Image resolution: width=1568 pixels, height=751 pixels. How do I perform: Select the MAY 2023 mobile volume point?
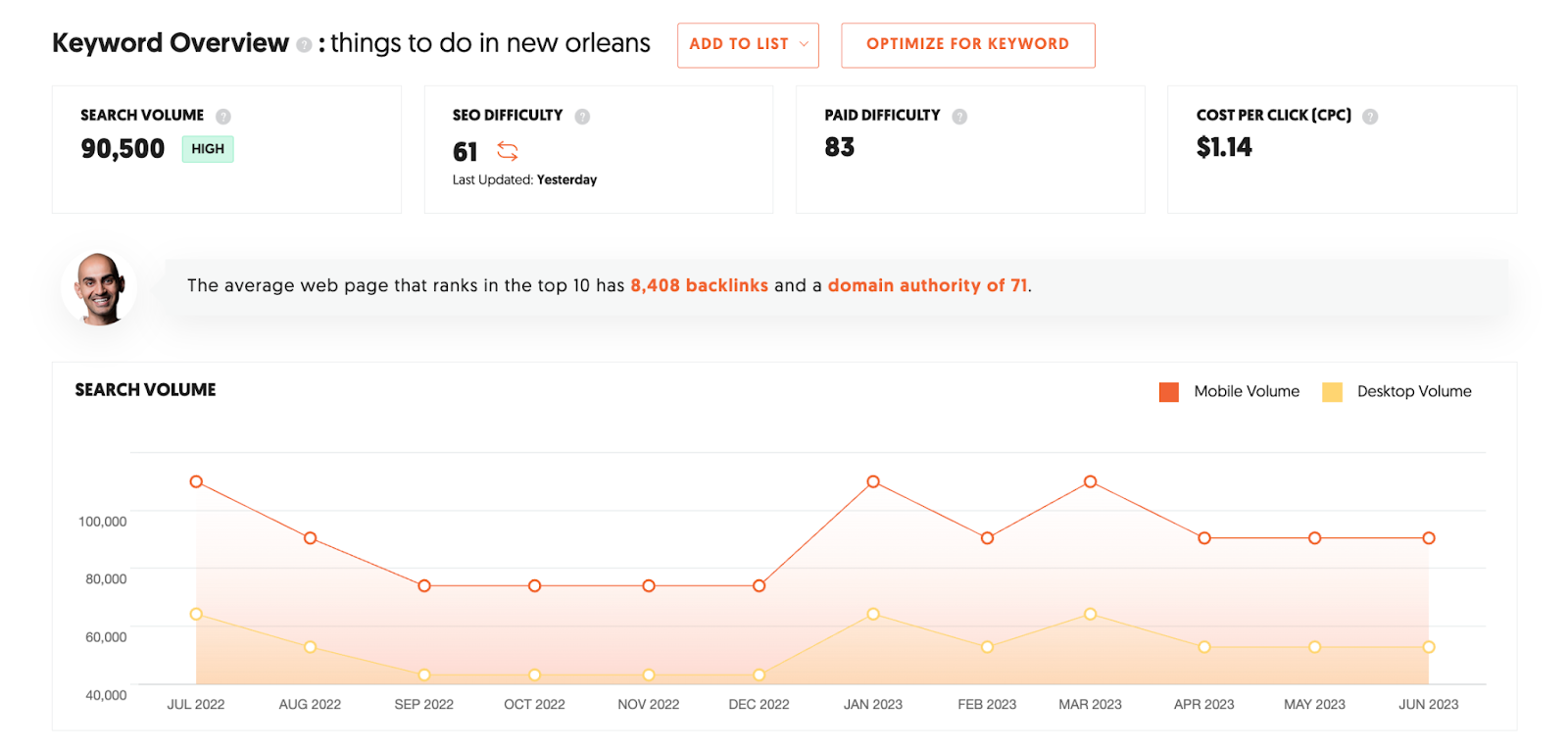1315,538
